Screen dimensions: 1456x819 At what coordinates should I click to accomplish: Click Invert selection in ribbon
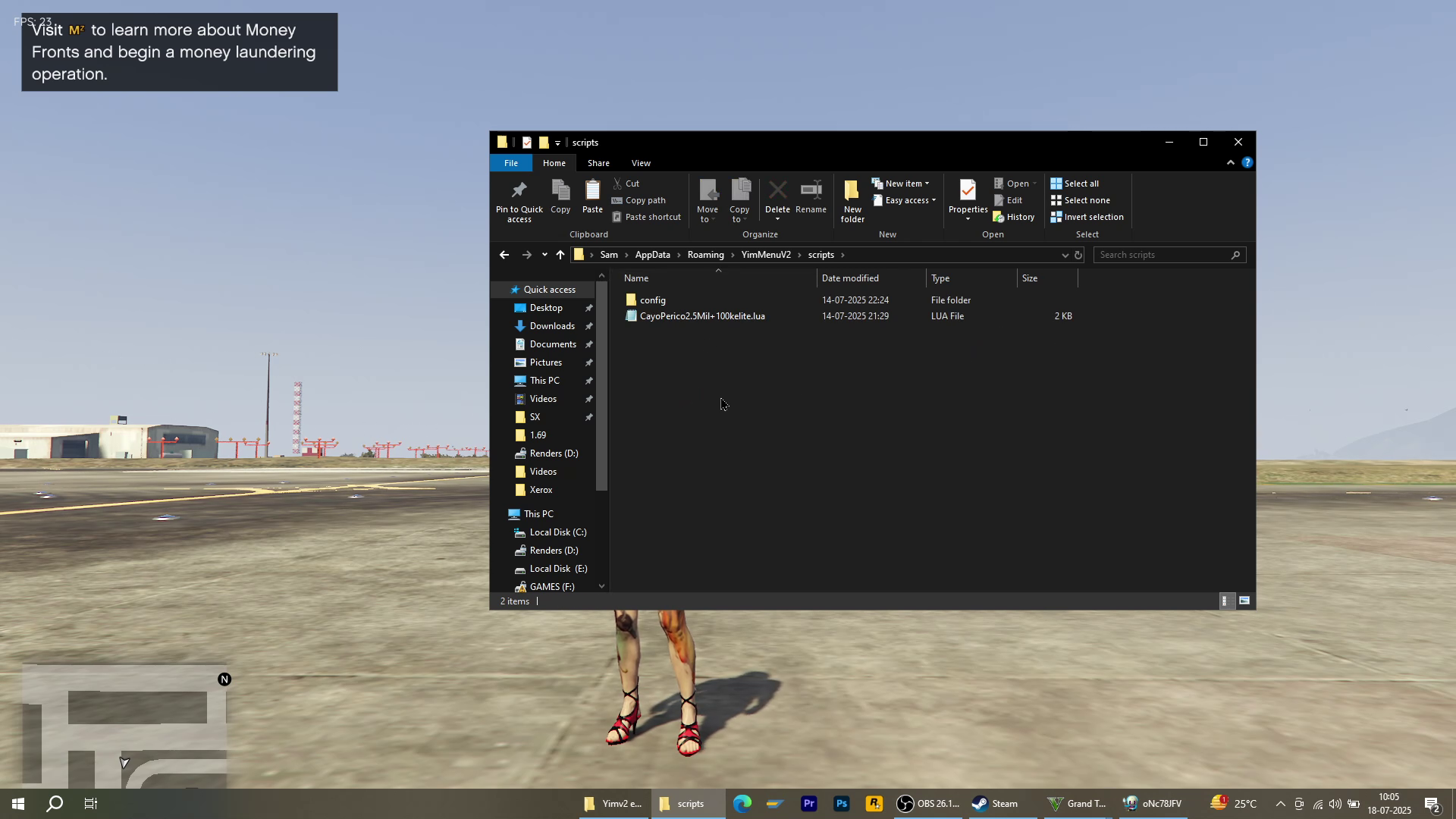pos(1087,217)
